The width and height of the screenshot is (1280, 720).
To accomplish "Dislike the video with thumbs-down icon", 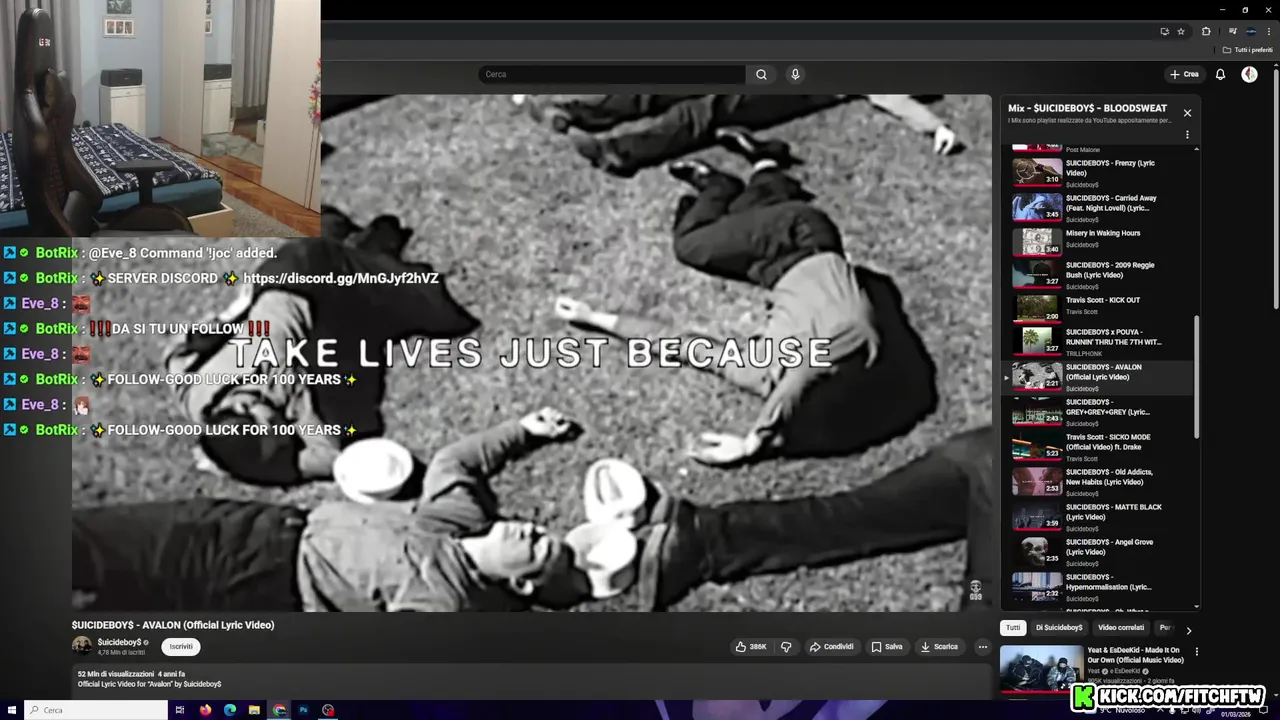I will click(x=786, y=647).
